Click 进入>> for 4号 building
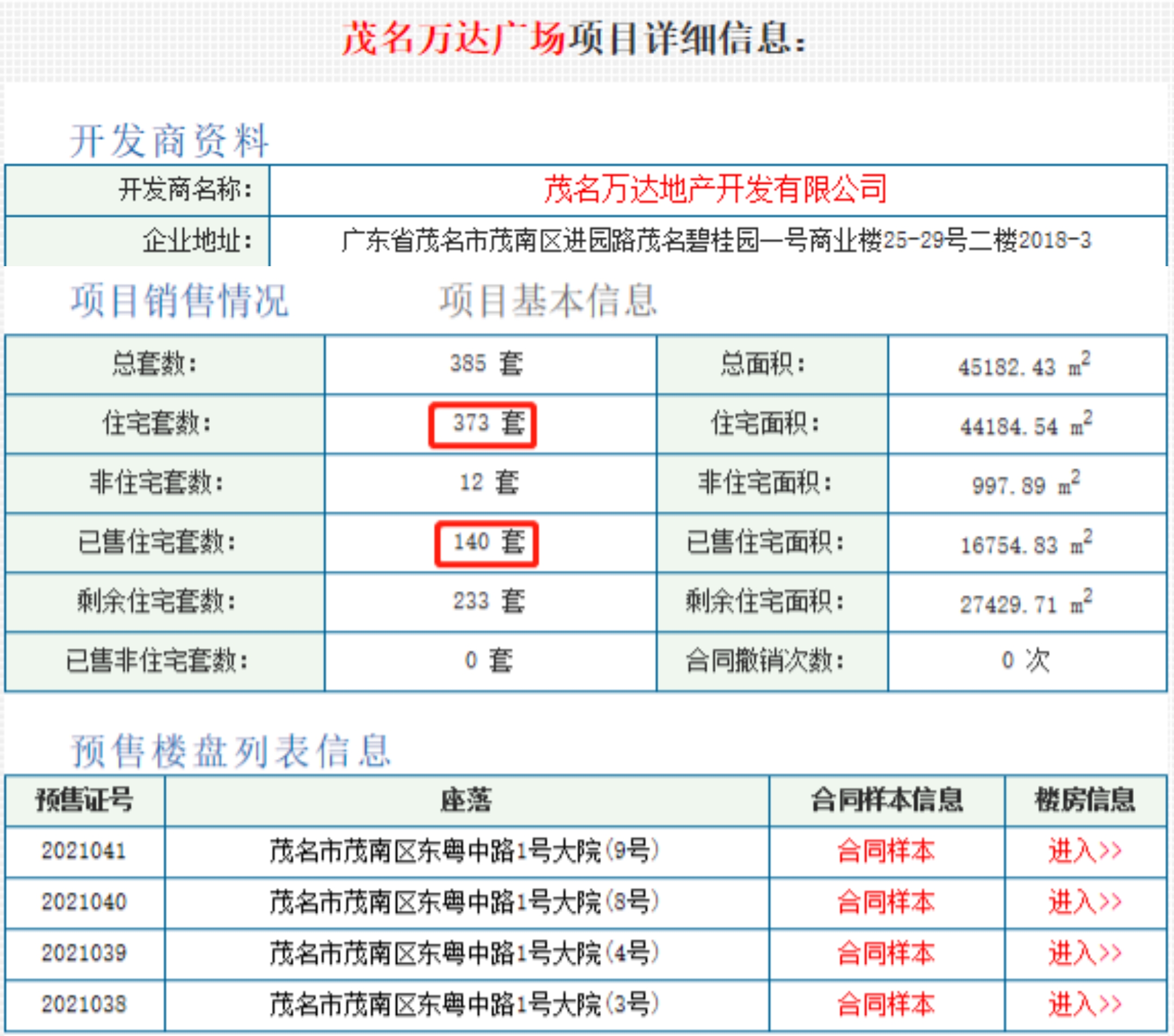The width and height of the screenshot is (1174, 1036). (1085, 953)
